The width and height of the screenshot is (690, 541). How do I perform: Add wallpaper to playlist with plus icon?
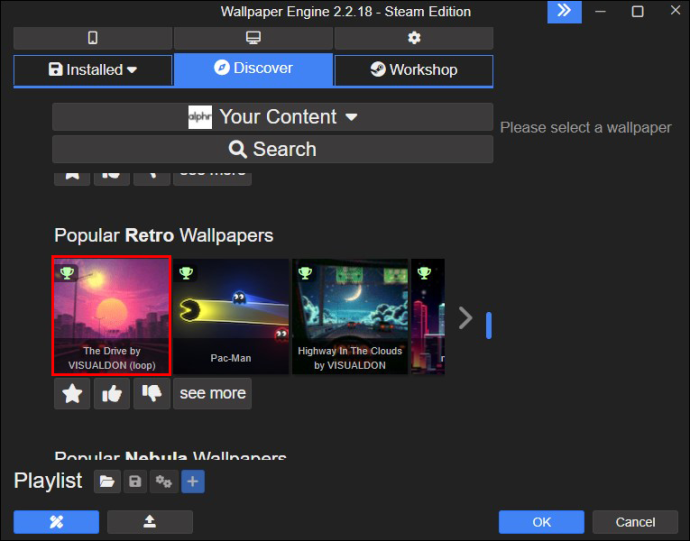coord(193,481)
